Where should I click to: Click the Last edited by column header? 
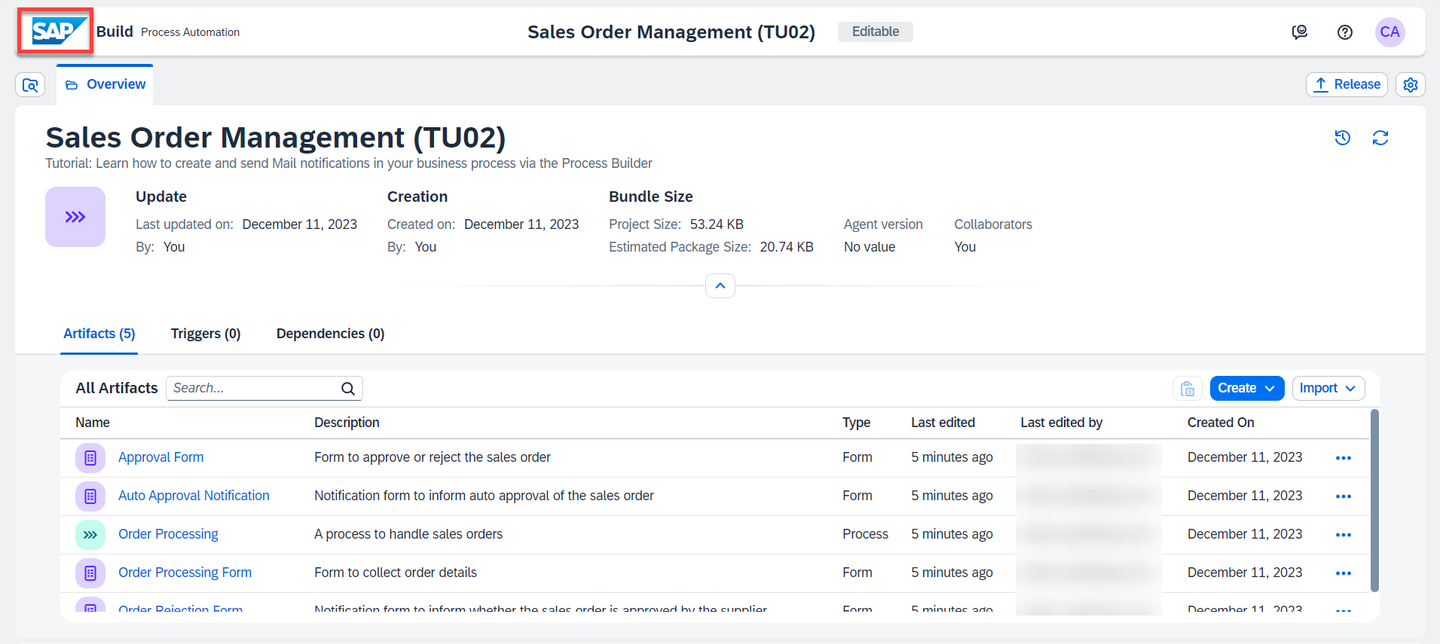tap(1061, 423)
